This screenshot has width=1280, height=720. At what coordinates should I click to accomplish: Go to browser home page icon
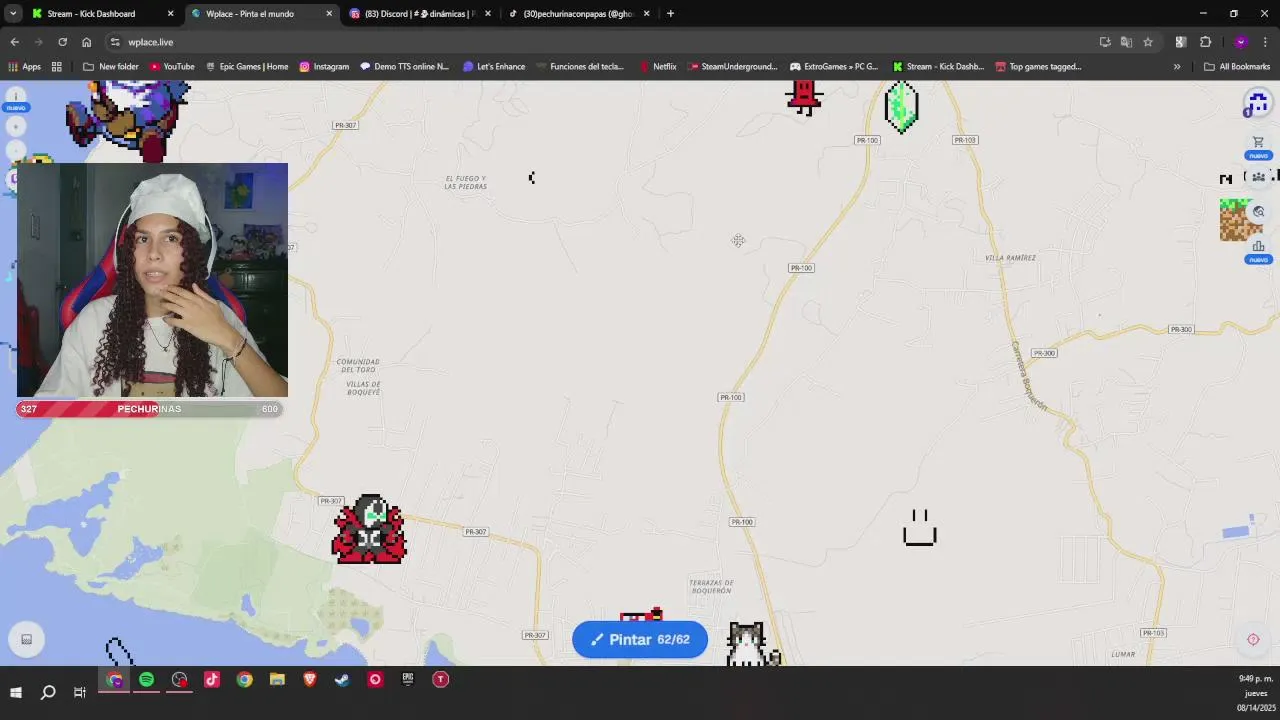click(86, 42)
